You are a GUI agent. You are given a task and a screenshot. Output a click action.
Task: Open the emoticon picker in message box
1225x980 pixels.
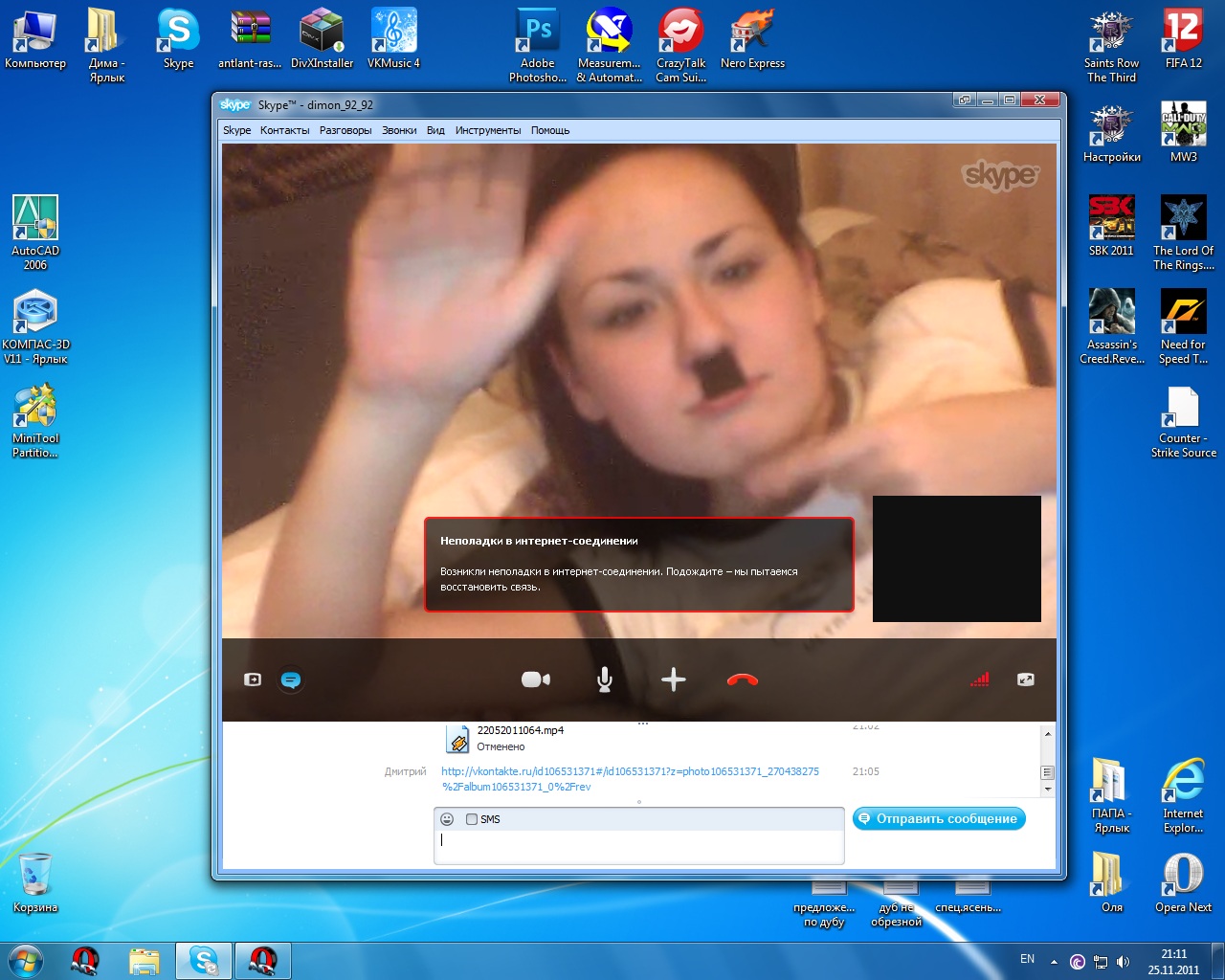pos(447,819)
